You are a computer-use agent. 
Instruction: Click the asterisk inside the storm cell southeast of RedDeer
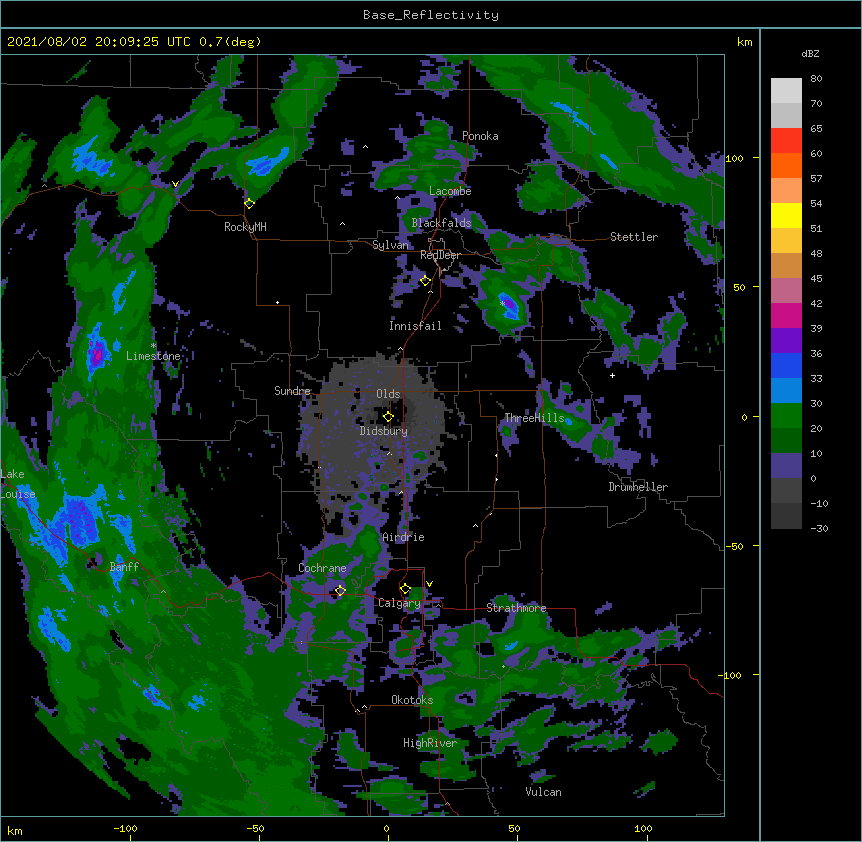click(x=502, y=303)
